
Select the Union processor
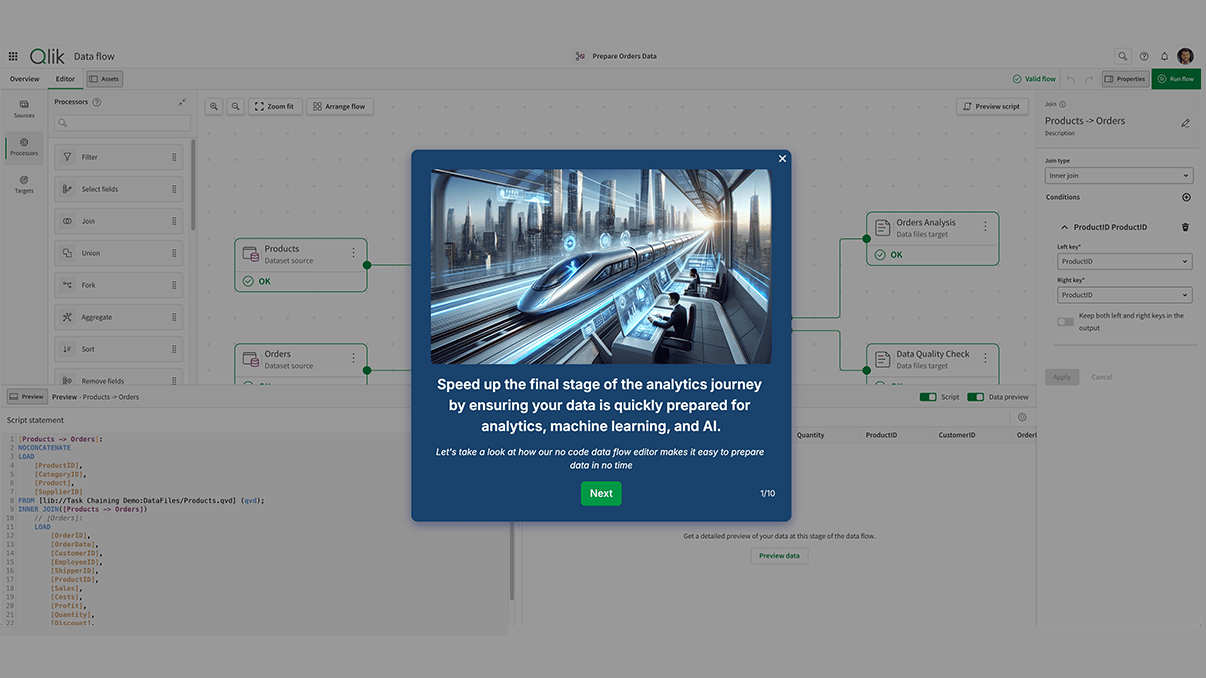tap(118, 252)
